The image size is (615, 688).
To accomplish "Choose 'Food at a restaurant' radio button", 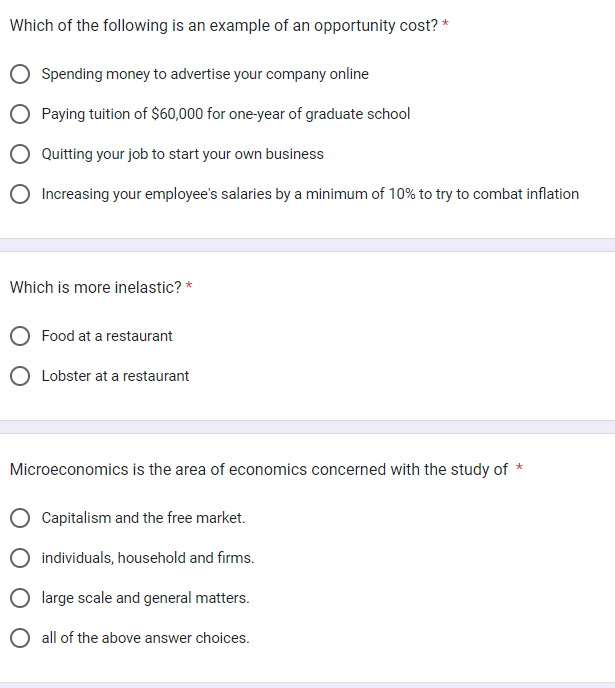I will pos(20,336).
